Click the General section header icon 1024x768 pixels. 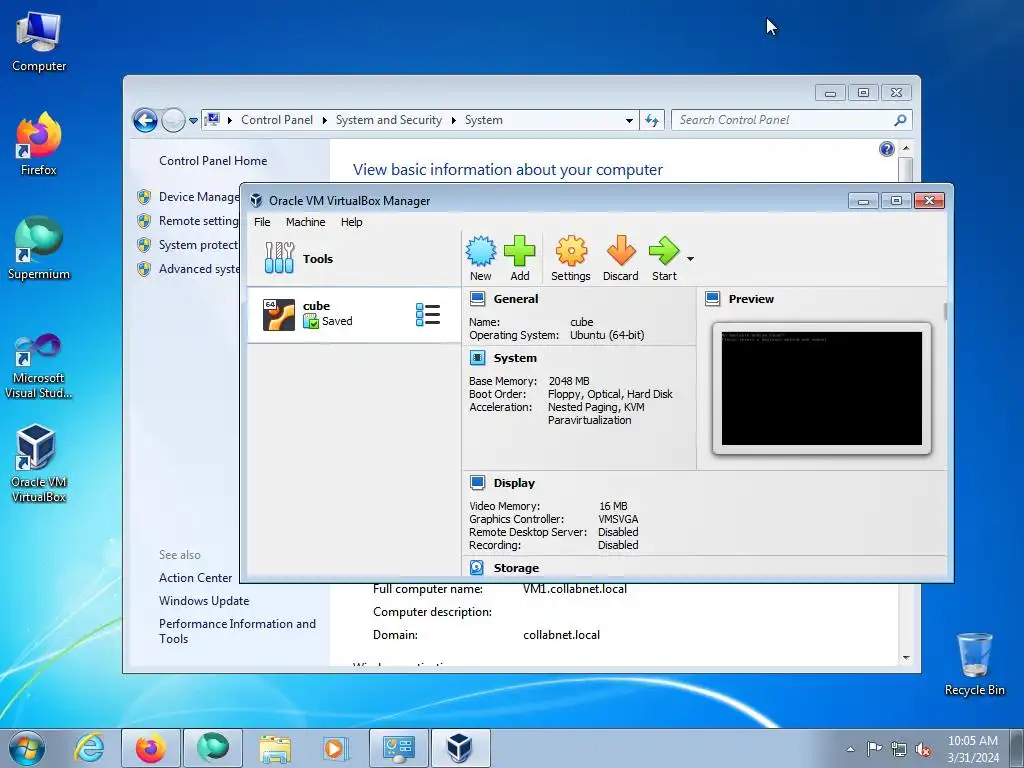coord(477,299)
